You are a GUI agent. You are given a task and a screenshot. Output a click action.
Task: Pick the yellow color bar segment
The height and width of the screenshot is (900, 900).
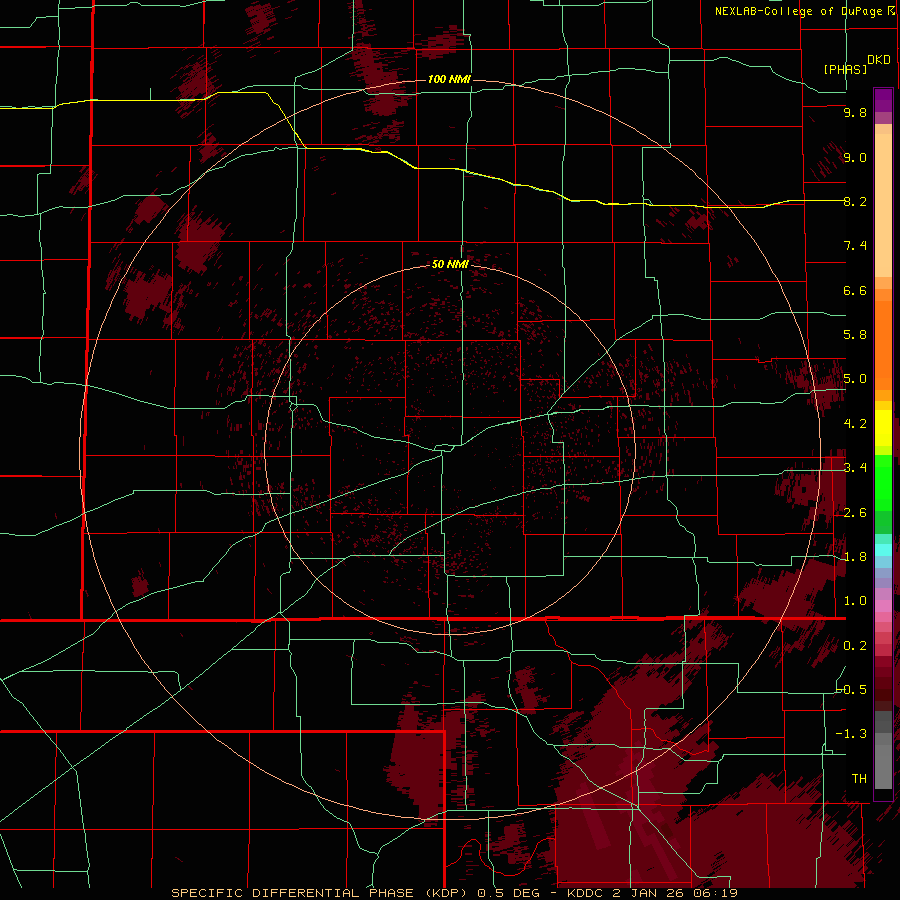pyautogui.click(x=883, y=428)
